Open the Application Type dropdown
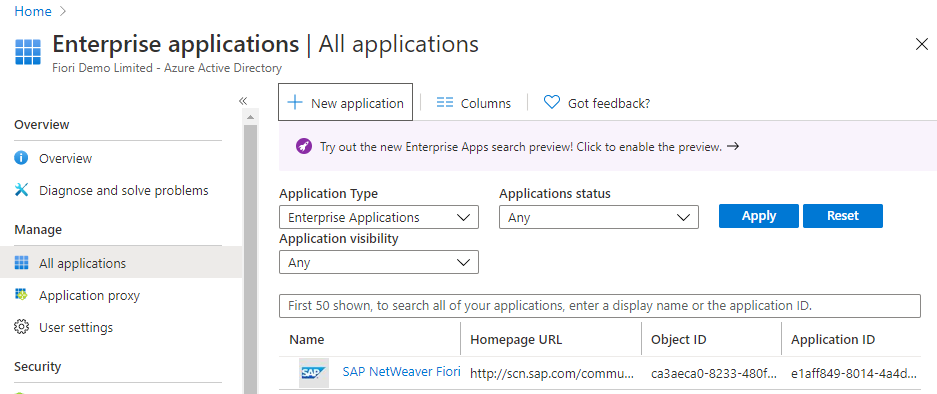 [x=379, y=217]
